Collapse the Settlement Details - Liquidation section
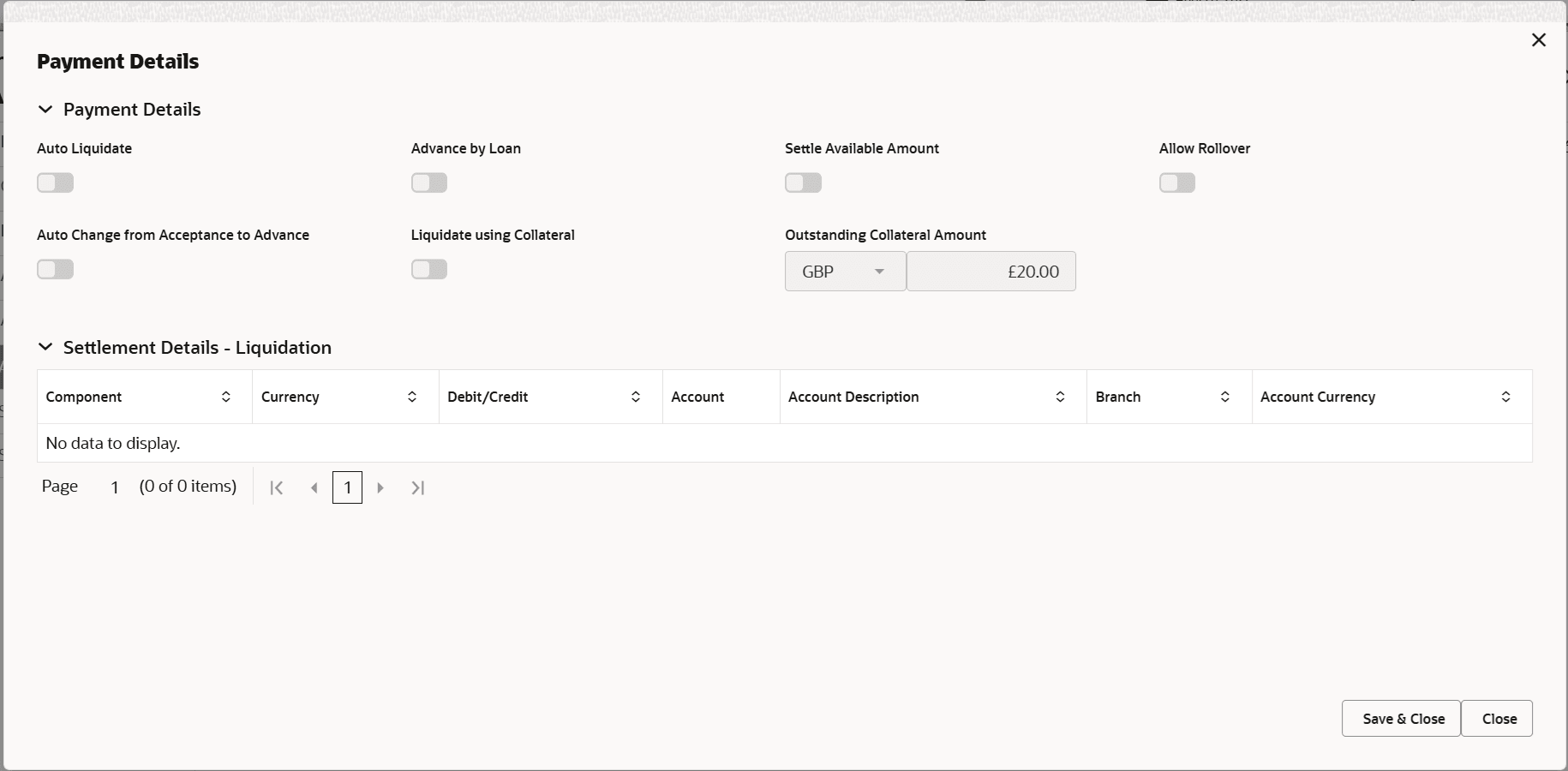The height and width of the screenshot is (771, 1568). 45,348
